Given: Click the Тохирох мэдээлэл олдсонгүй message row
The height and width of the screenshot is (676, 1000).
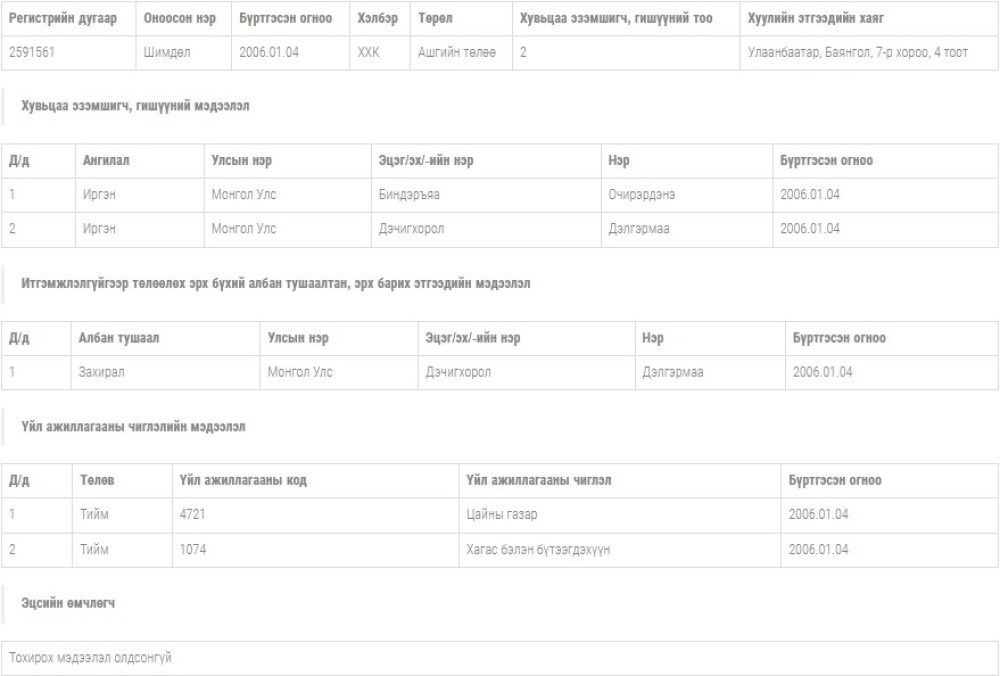Looking at the screenshot, I should (x=90, y=658).
